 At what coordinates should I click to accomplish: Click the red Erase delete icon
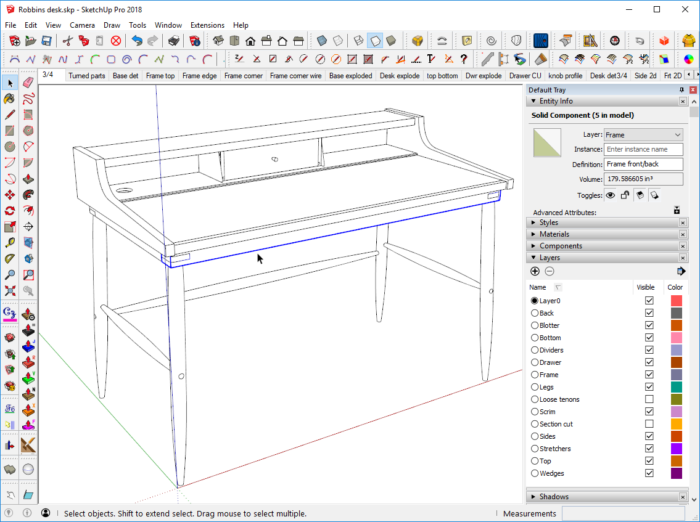pyautogui.click(x=116, y=41)
